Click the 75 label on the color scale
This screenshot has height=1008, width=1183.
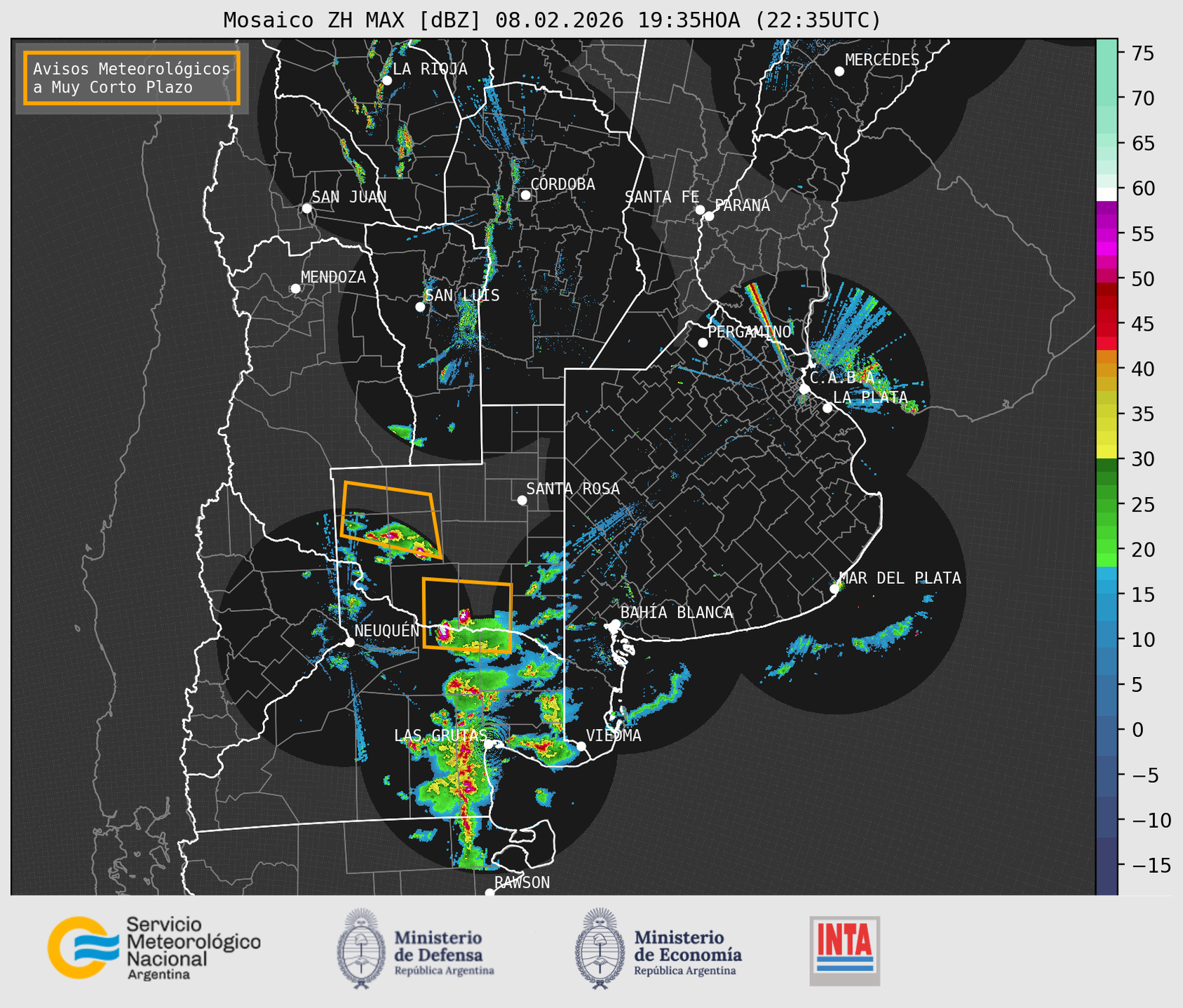(x=1142, y=53)
